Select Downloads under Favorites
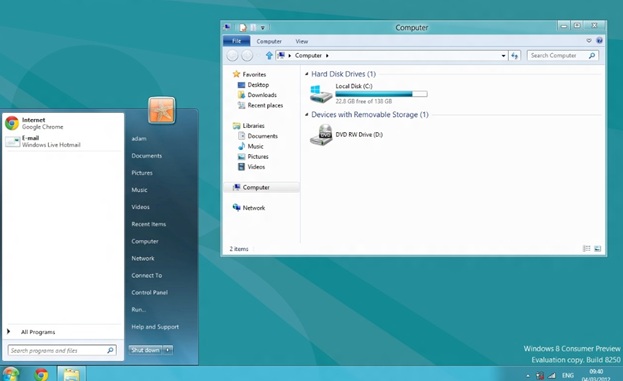The image size is (623, 381). [257, 95]
